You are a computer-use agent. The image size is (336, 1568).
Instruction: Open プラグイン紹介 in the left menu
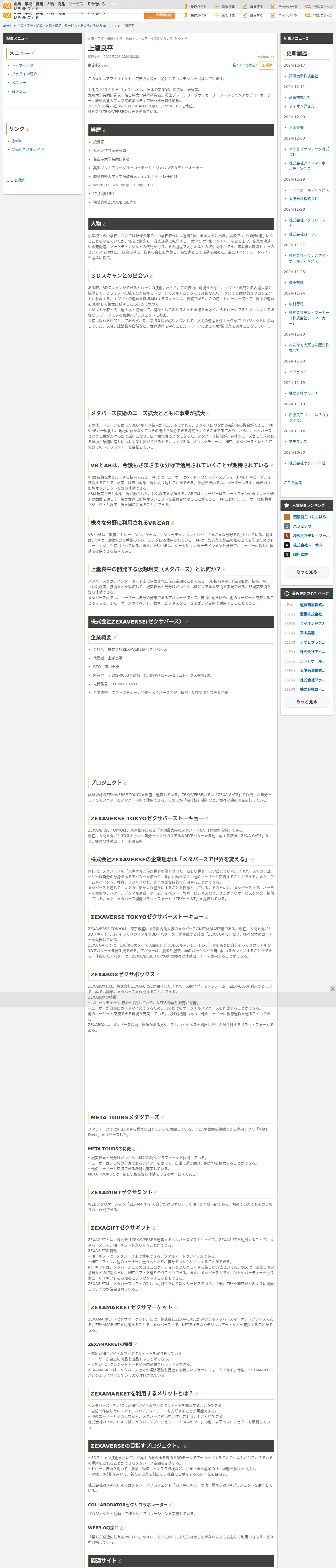click(24, 74)
